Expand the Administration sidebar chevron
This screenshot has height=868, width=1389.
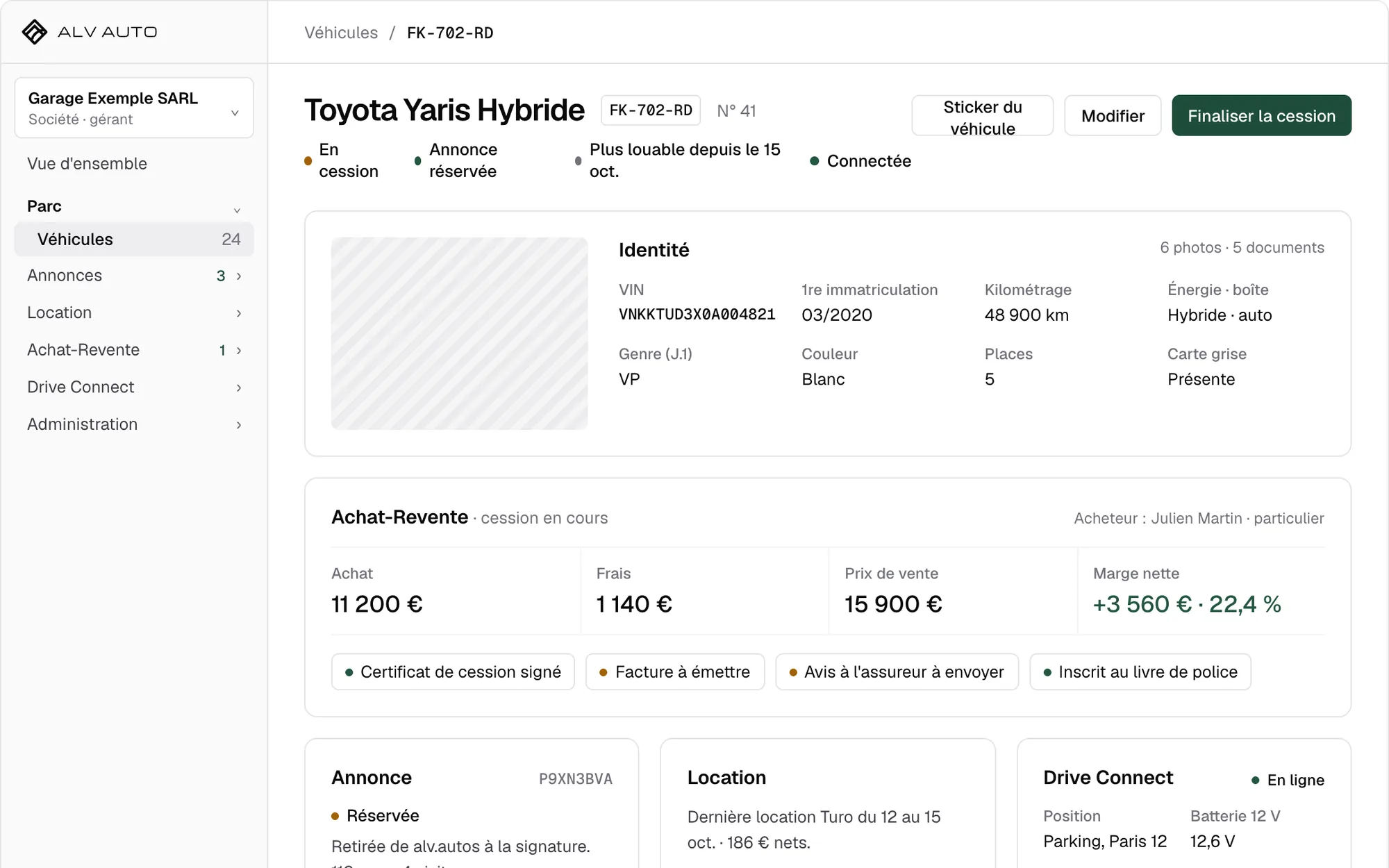click(x=239, y=425)
